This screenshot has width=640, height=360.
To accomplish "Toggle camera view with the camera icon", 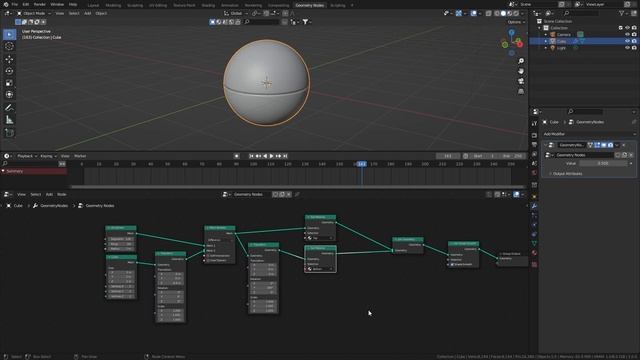I will 521,81.
